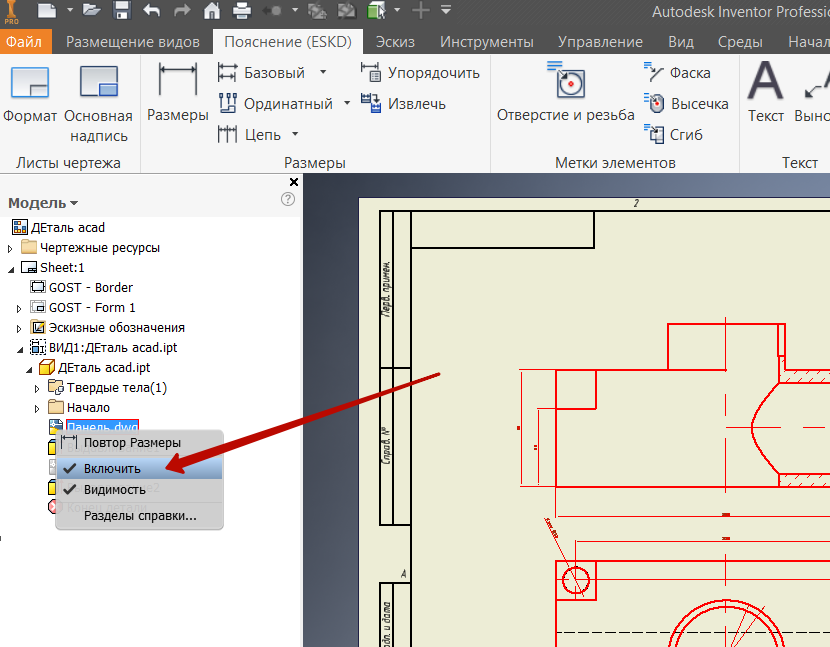830x647 pixels.
Task: Open customize quick access toolbar arrow
Action: [446, 10]
